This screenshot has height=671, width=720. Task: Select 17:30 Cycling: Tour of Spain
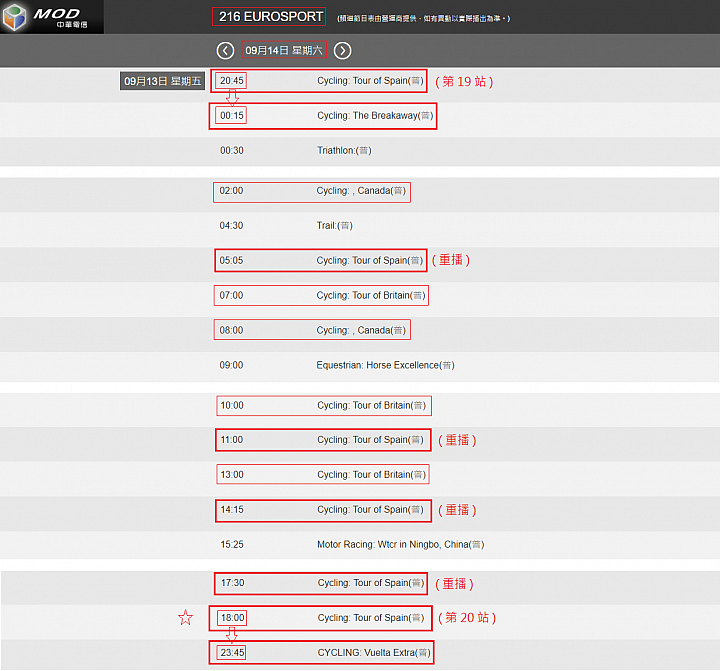(321, 583)
